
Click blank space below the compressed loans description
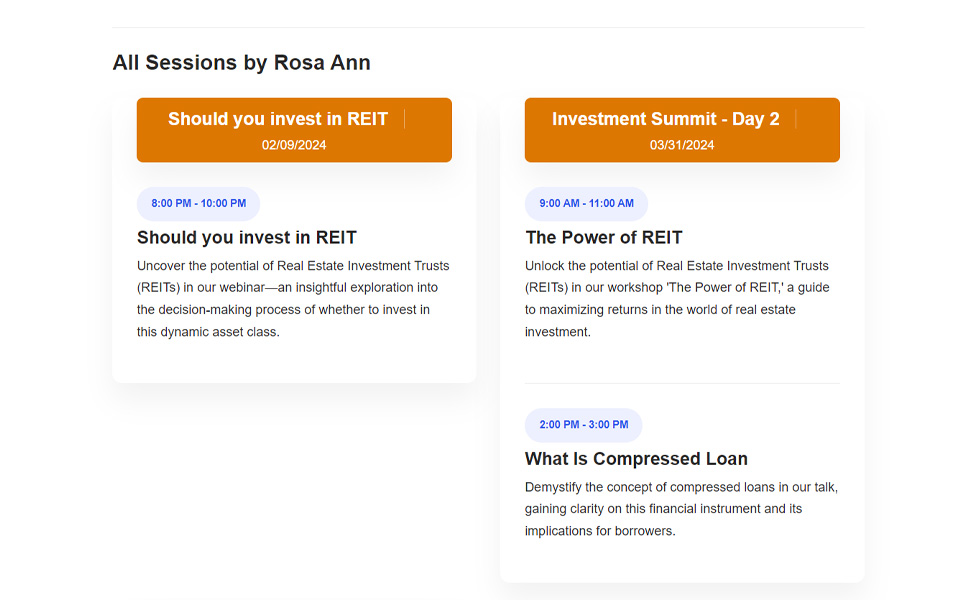pyautogui.click(x=682, y=561)
